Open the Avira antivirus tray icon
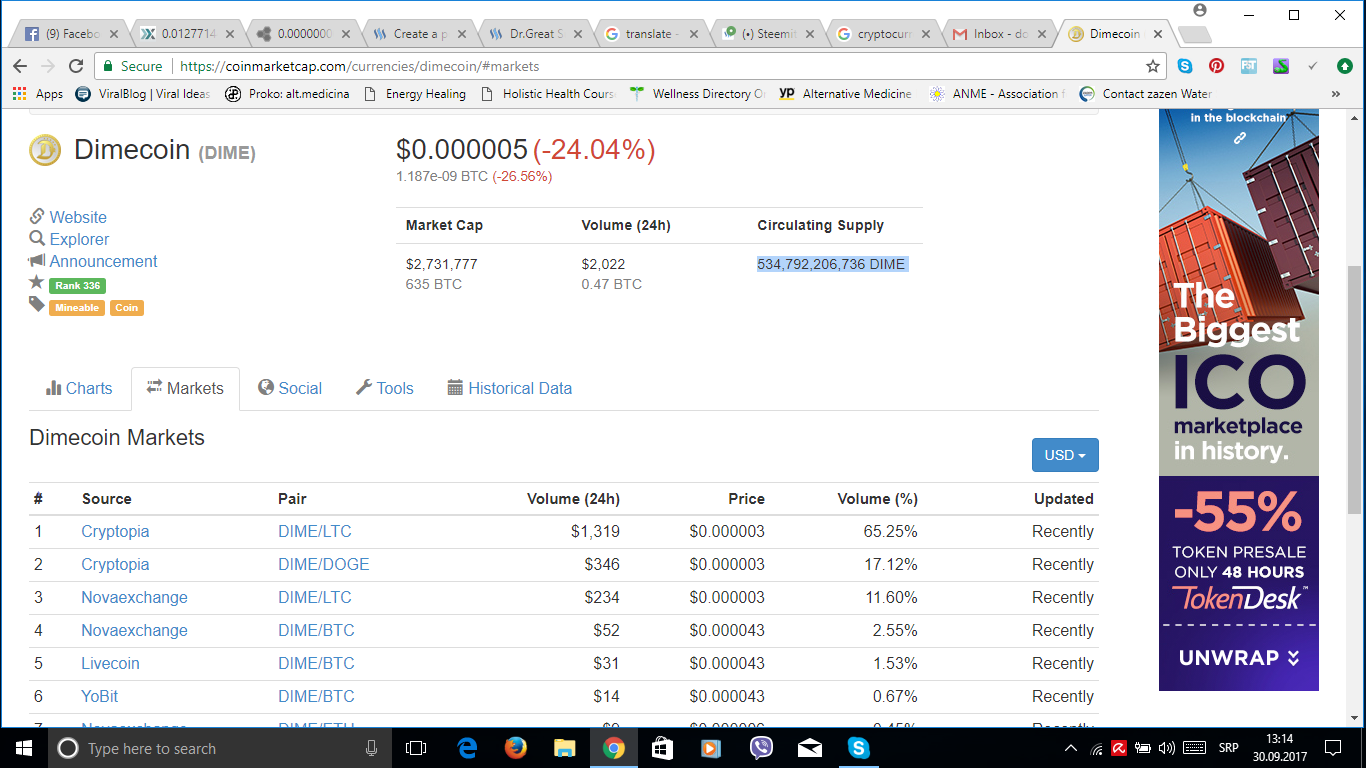Viewport: 1366px width, 768px height. (1121, 748)
